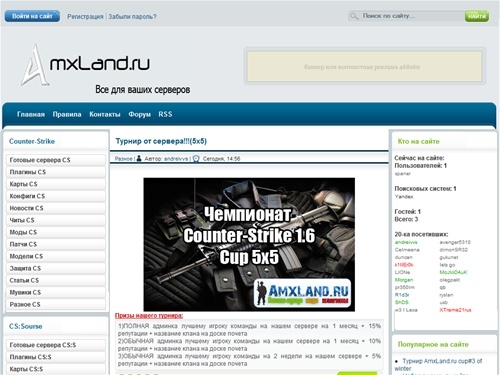Open popular 'Турнир AmxLand.ru cup#3 of winter'
The height and width of the screenshot is (375, 500).
(438, 365)
